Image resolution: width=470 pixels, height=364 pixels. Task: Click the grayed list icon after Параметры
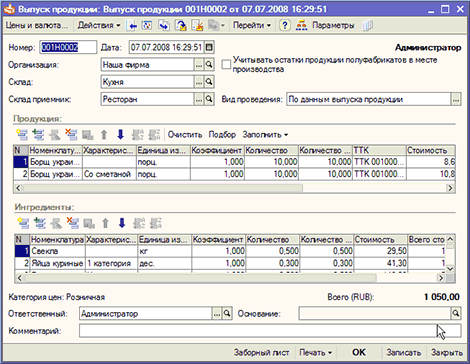(x=367, y=26)
